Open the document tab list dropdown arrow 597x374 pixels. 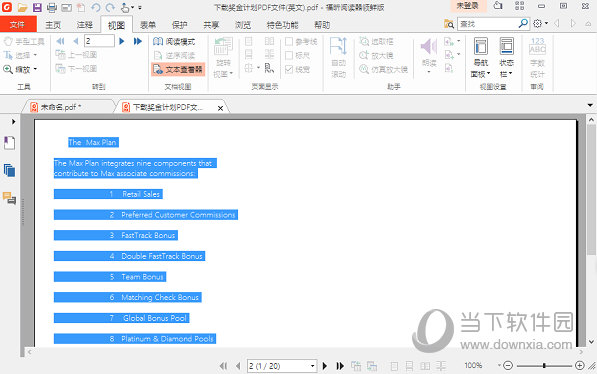[x=590, y=105]
